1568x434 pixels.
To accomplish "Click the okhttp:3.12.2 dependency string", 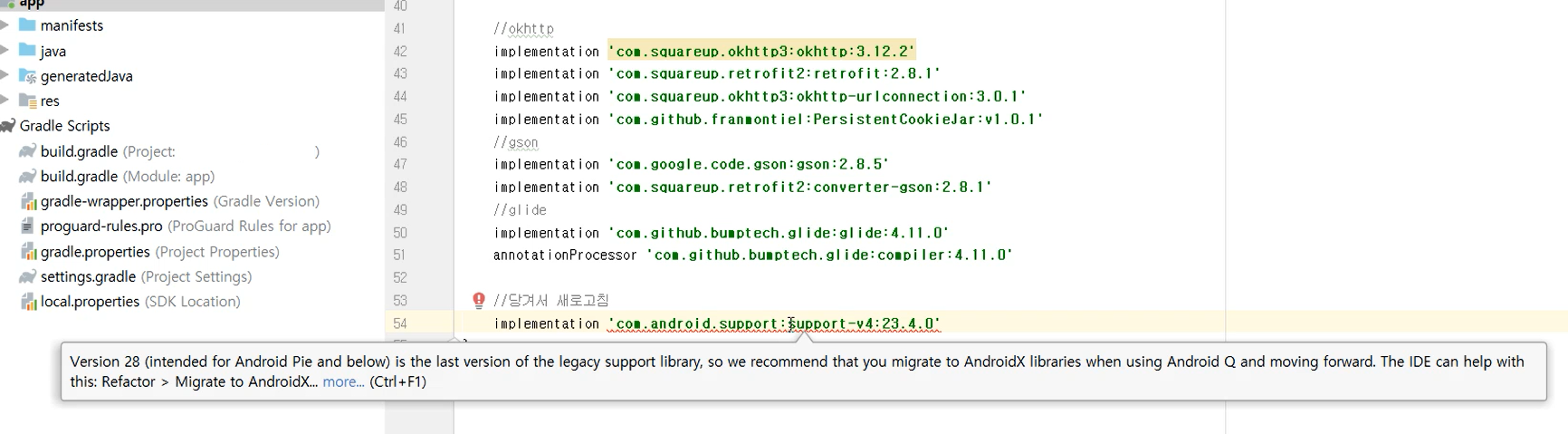I will [x=761, y=51].
